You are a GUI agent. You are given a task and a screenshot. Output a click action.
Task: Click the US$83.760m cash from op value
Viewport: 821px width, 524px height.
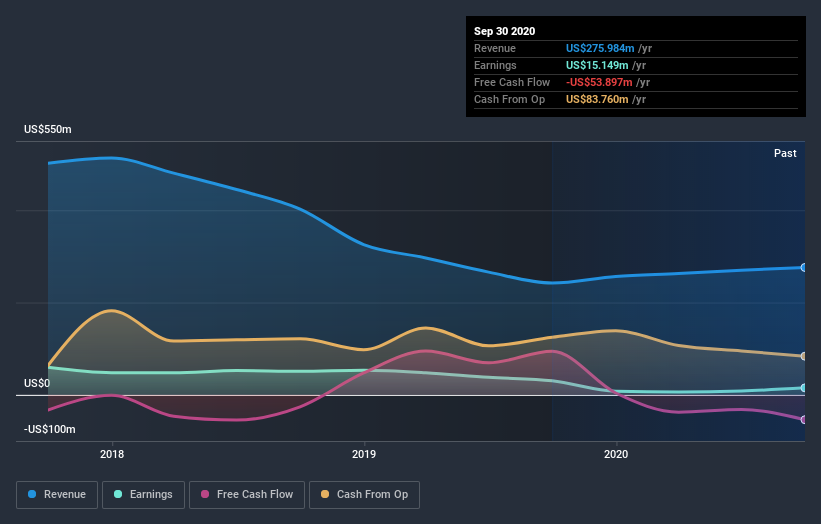[x=597, y=99]
